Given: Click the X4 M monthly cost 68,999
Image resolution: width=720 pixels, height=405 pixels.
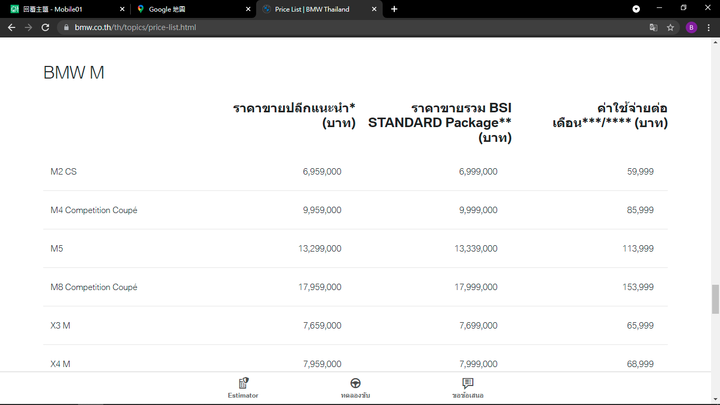Looking at the screenshot, I should tap(640, 364).
